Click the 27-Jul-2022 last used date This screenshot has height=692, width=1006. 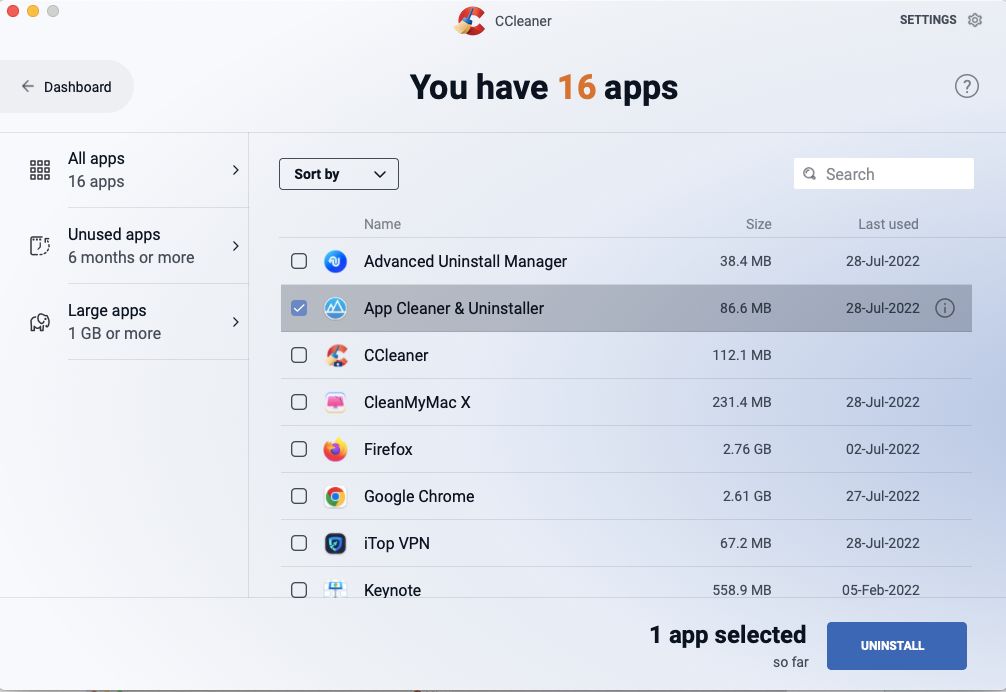[x=883, y=496]
